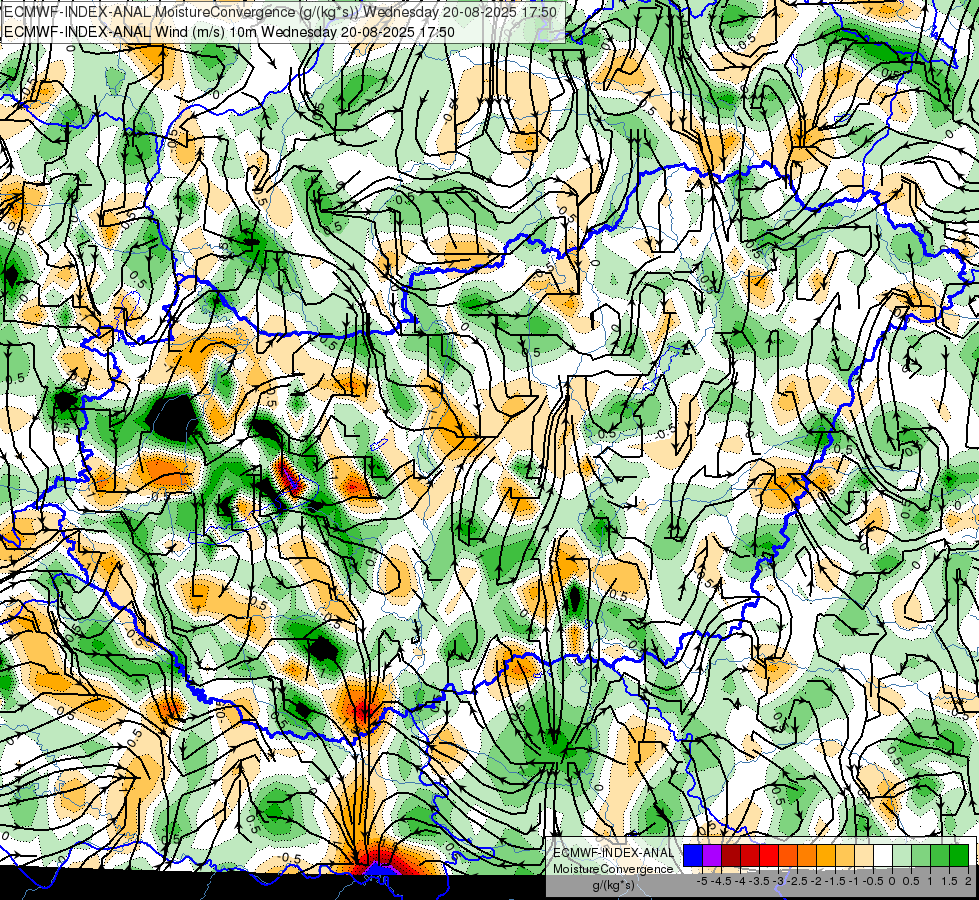
Task: Click the blue legend color swatch
Action: 693,856
